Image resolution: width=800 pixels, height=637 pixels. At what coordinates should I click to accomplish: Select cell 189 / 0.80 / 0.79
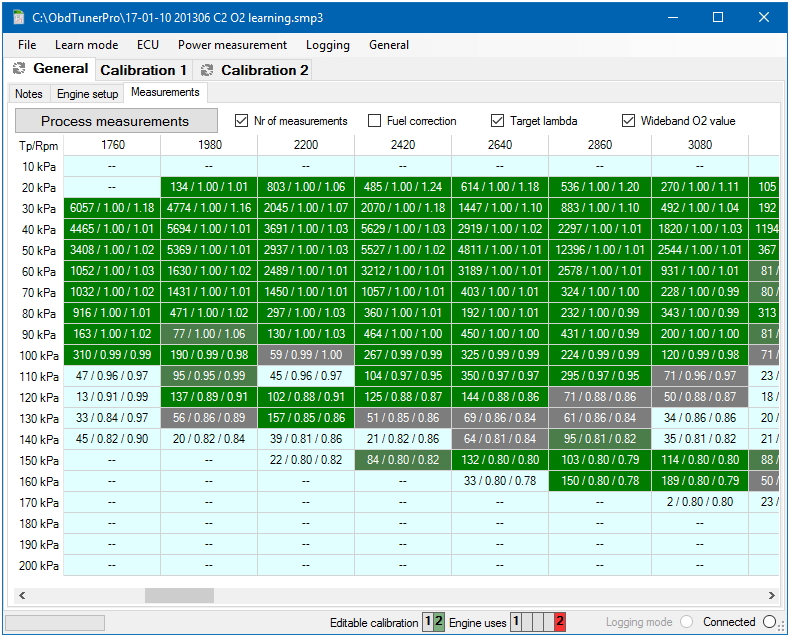point(700,480)
